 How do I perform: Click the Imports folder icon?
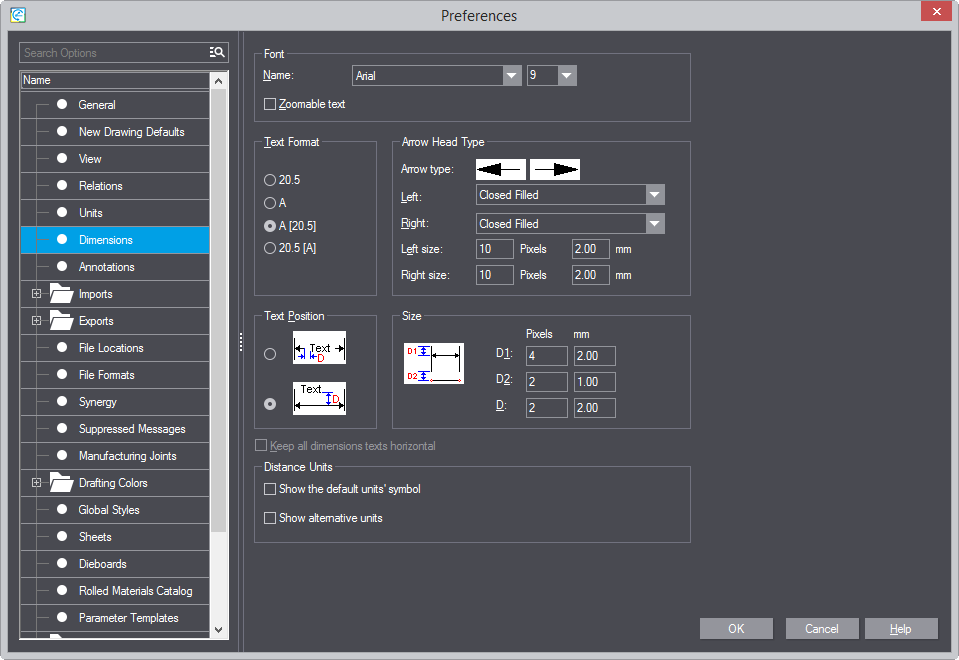tap(61, 294)
